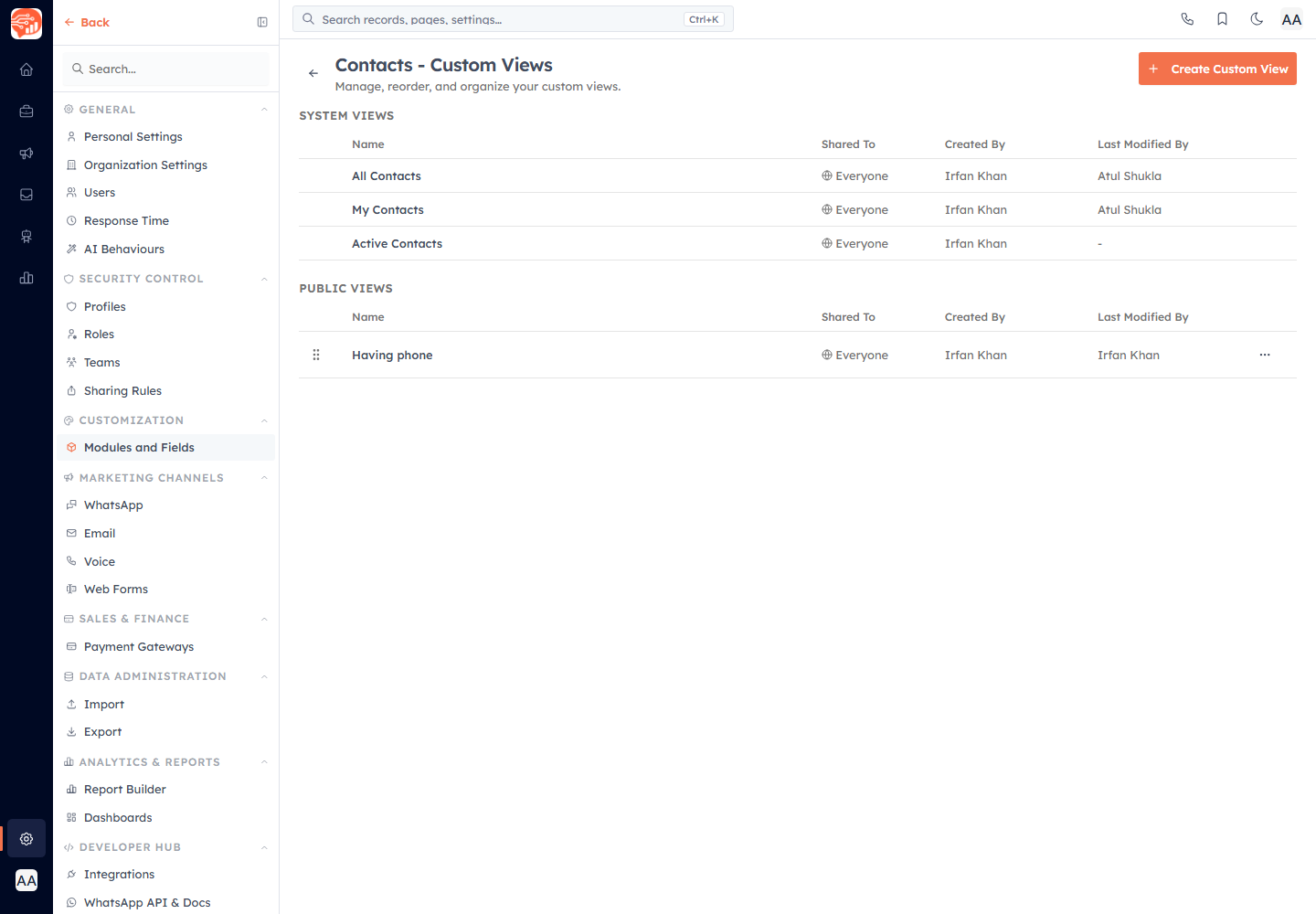1316x914 pixels.
Task: Collapse the SALES & FINANCE section
Action: coord(264,619)
